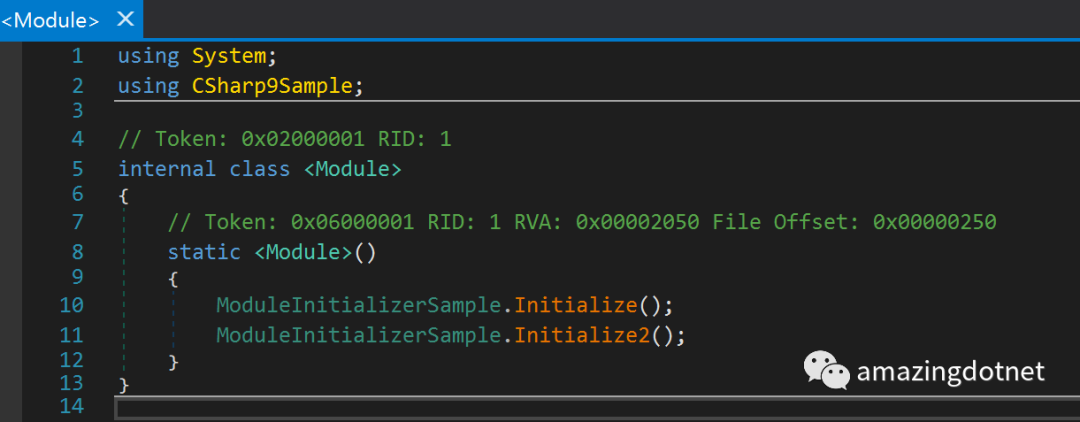Screen dimensions: 1080x422
Task: Click the internal keyword on line 5
Action: pyautogui.click(x=167, y=169)
